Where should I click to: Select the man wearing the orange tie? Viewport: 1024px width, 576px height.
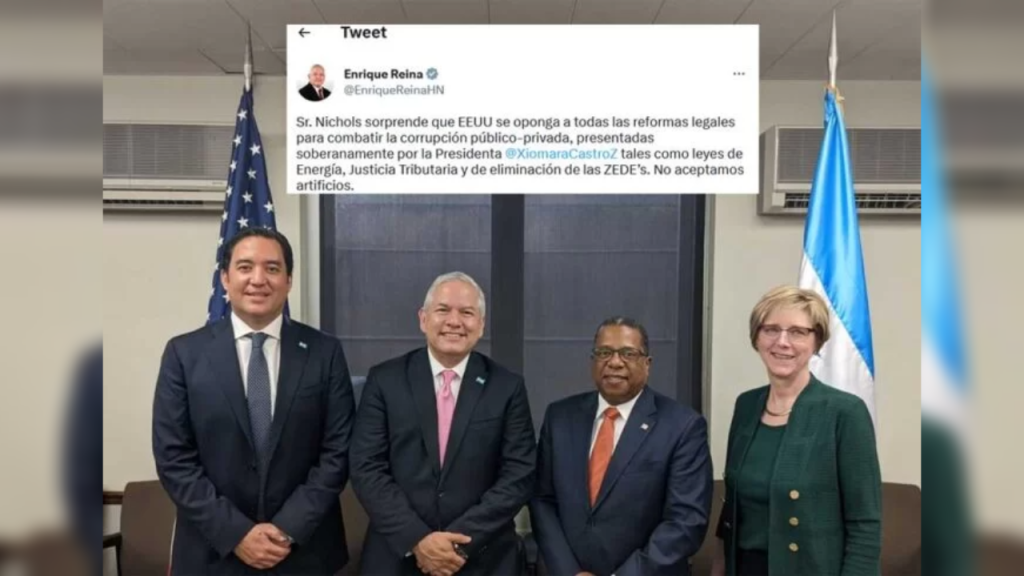click(622, 447)
